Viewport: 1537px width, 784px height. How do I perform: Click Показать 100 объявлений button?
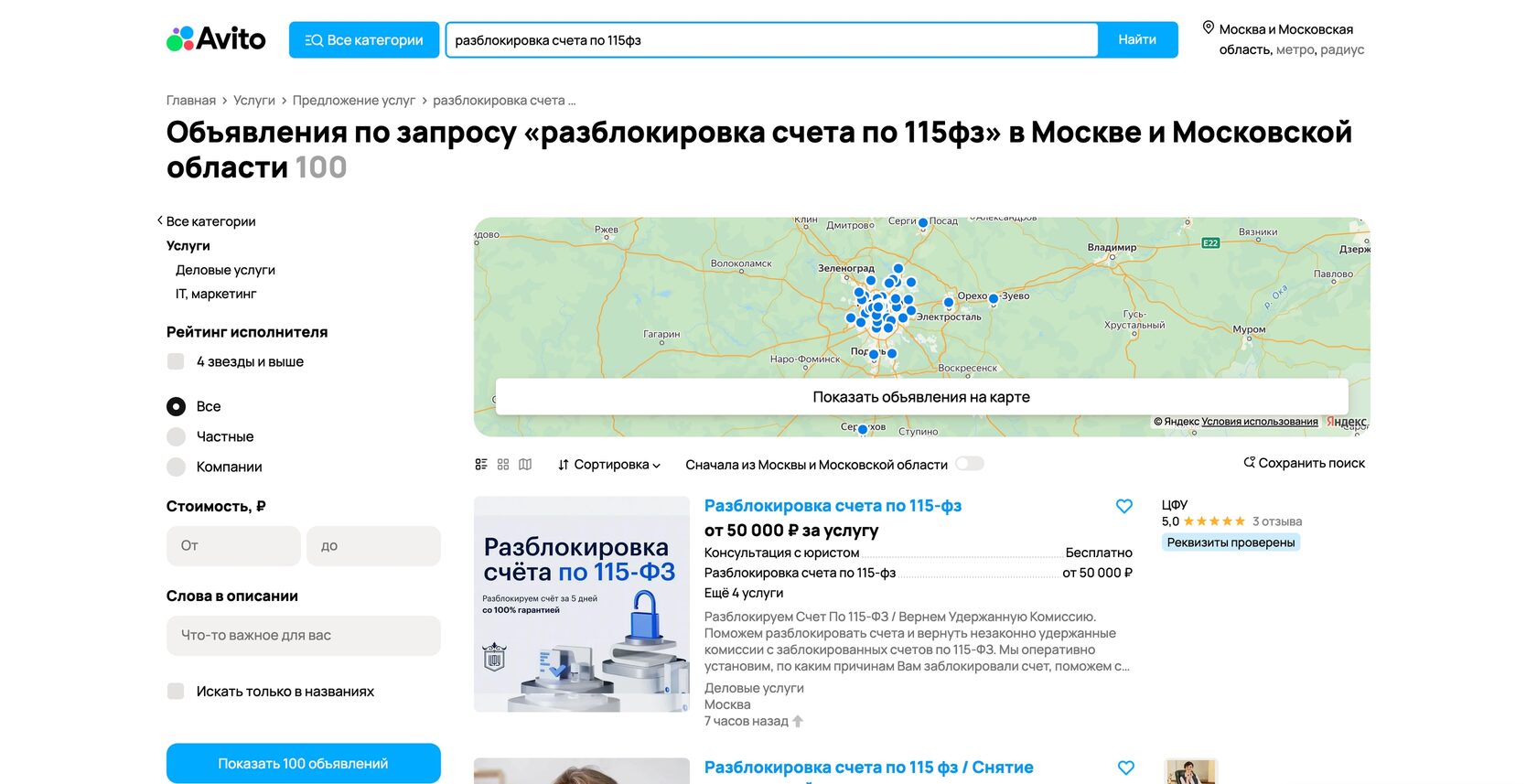coord(304,764)
